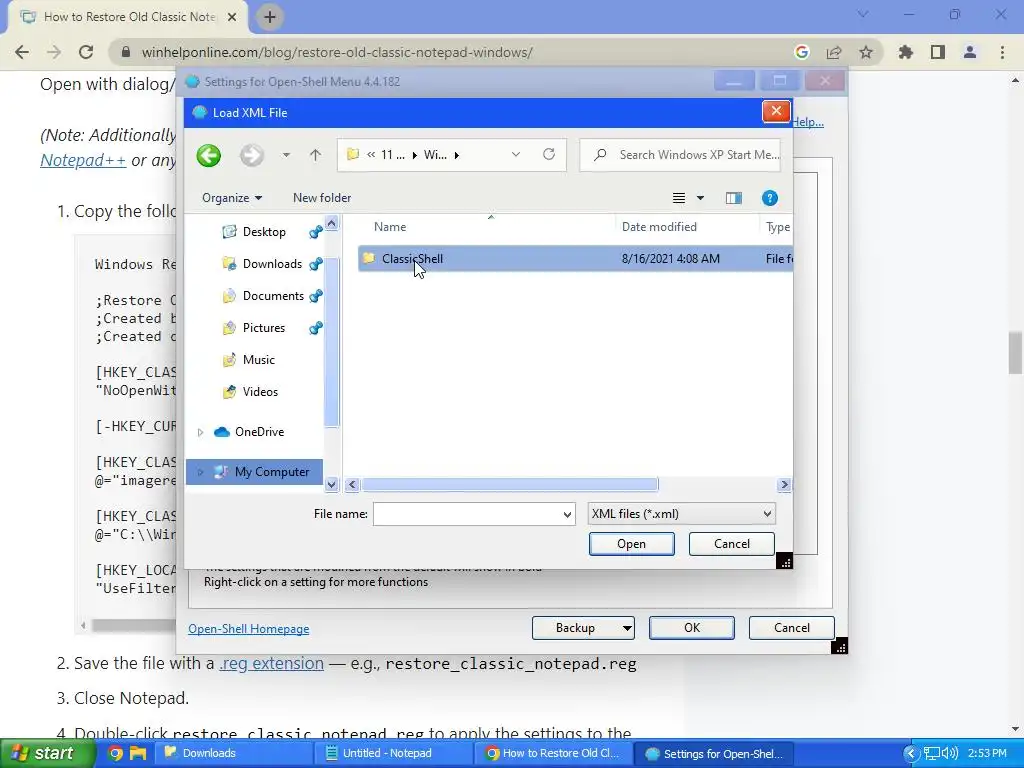The height and width of the screenshot is (768, 1024).
Task: Open the Notepad++ link on the webpage
Action: [83, 160]
